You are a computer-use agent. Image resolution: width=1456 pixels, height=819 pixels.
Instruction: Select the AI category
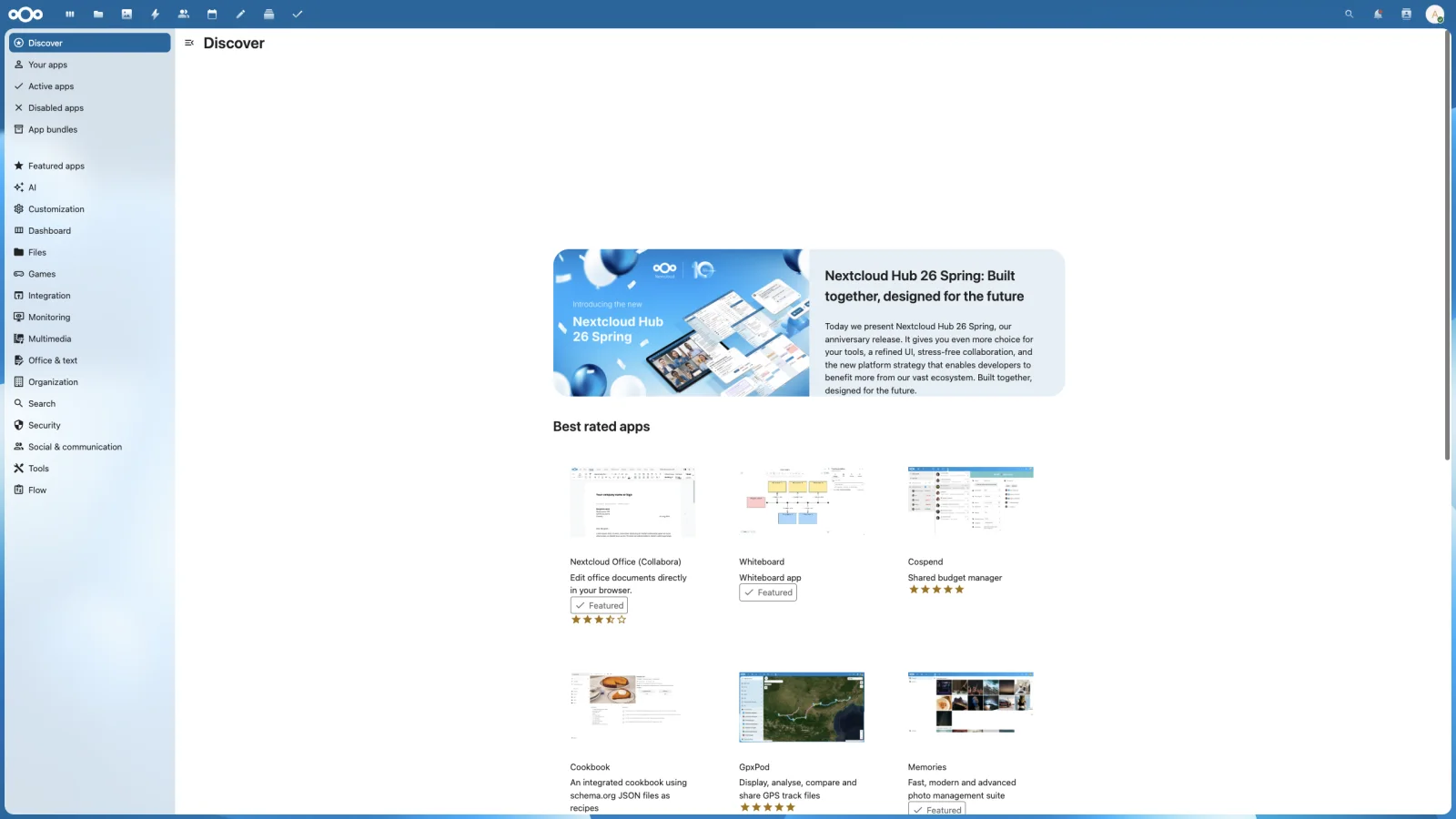click(90, 187)
